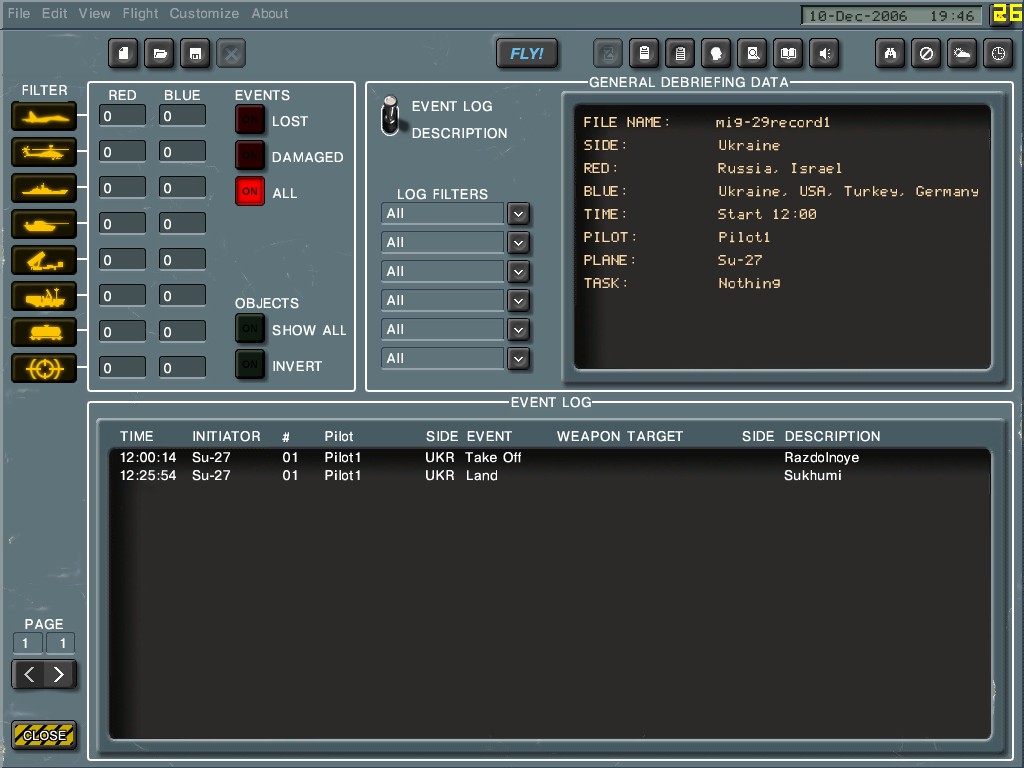The height and width of the screenshot is (768, 1024).
Task: Toggle the helicopter filter icon
Action: pos(44,153)
